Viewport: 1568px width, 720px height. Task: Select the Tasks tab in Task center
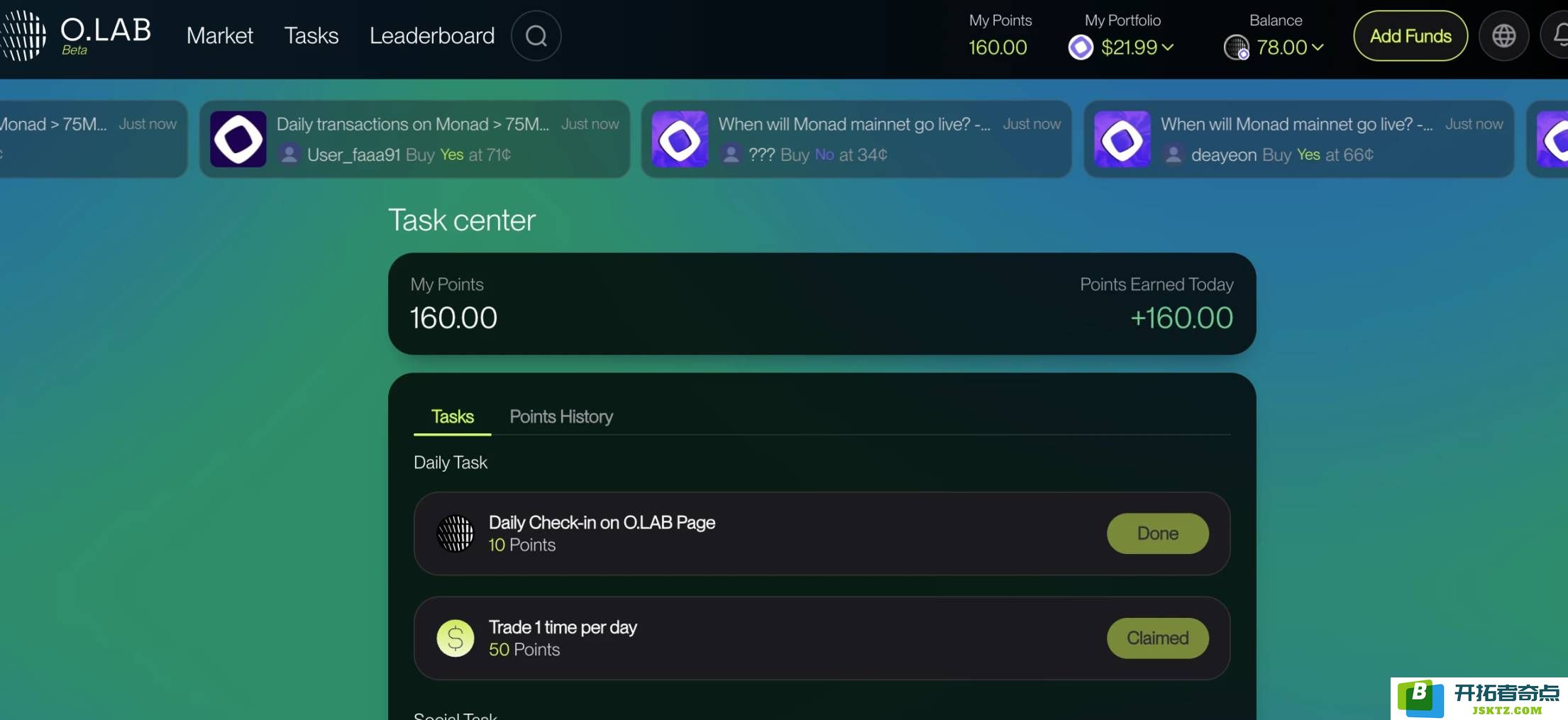pos(453,416)
